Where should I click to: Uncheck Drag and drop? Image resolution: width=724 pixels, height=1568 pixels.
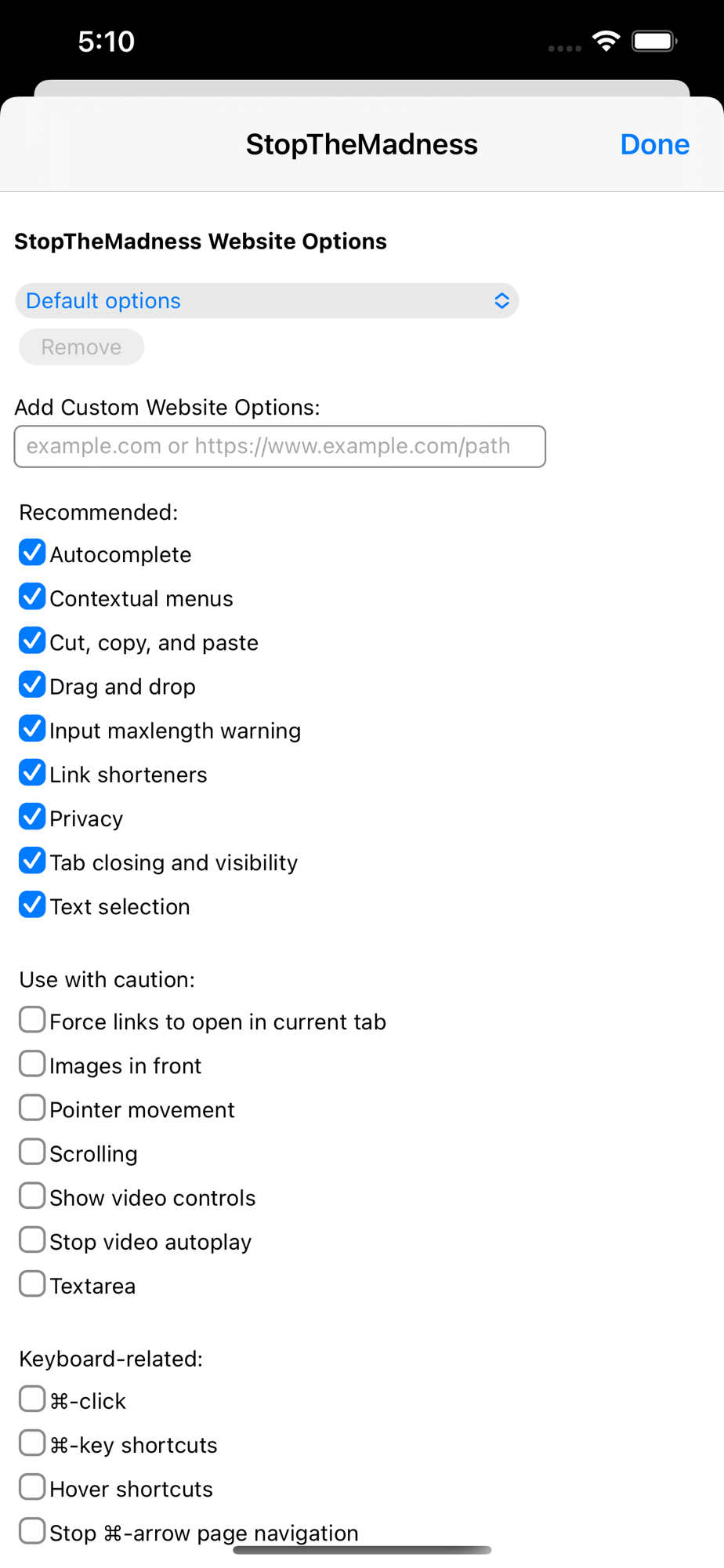tap(32, 684)
